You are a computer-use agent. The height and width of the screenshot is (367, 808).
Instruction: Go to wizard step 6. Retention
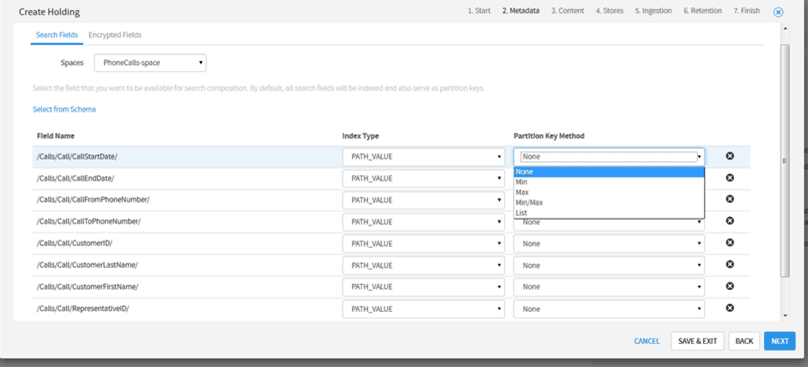click(702, 11)
